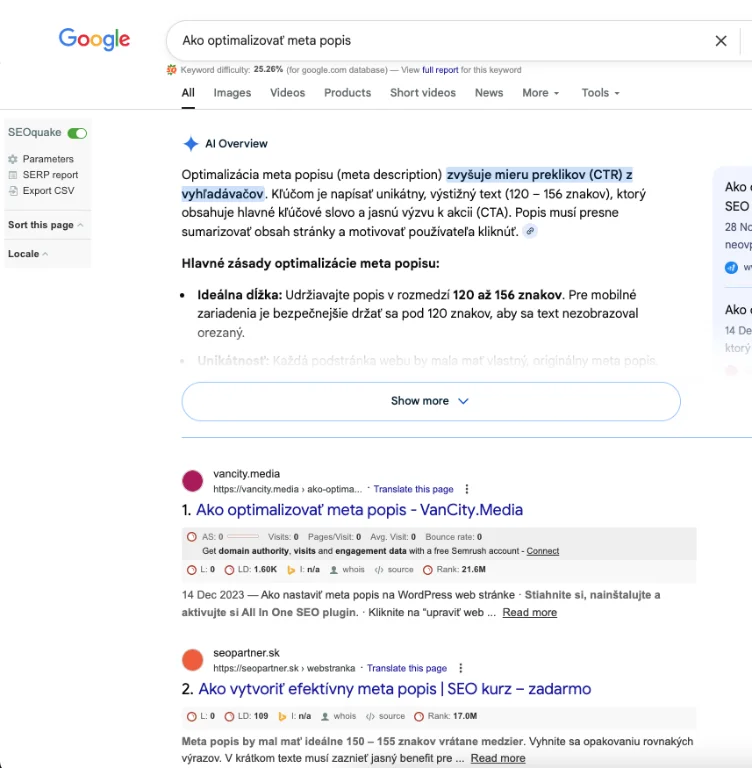The width and height of the screenshot is (752, 768).
Task: View source for the seopartner.sk result
Action: click(x=390, y=716)
